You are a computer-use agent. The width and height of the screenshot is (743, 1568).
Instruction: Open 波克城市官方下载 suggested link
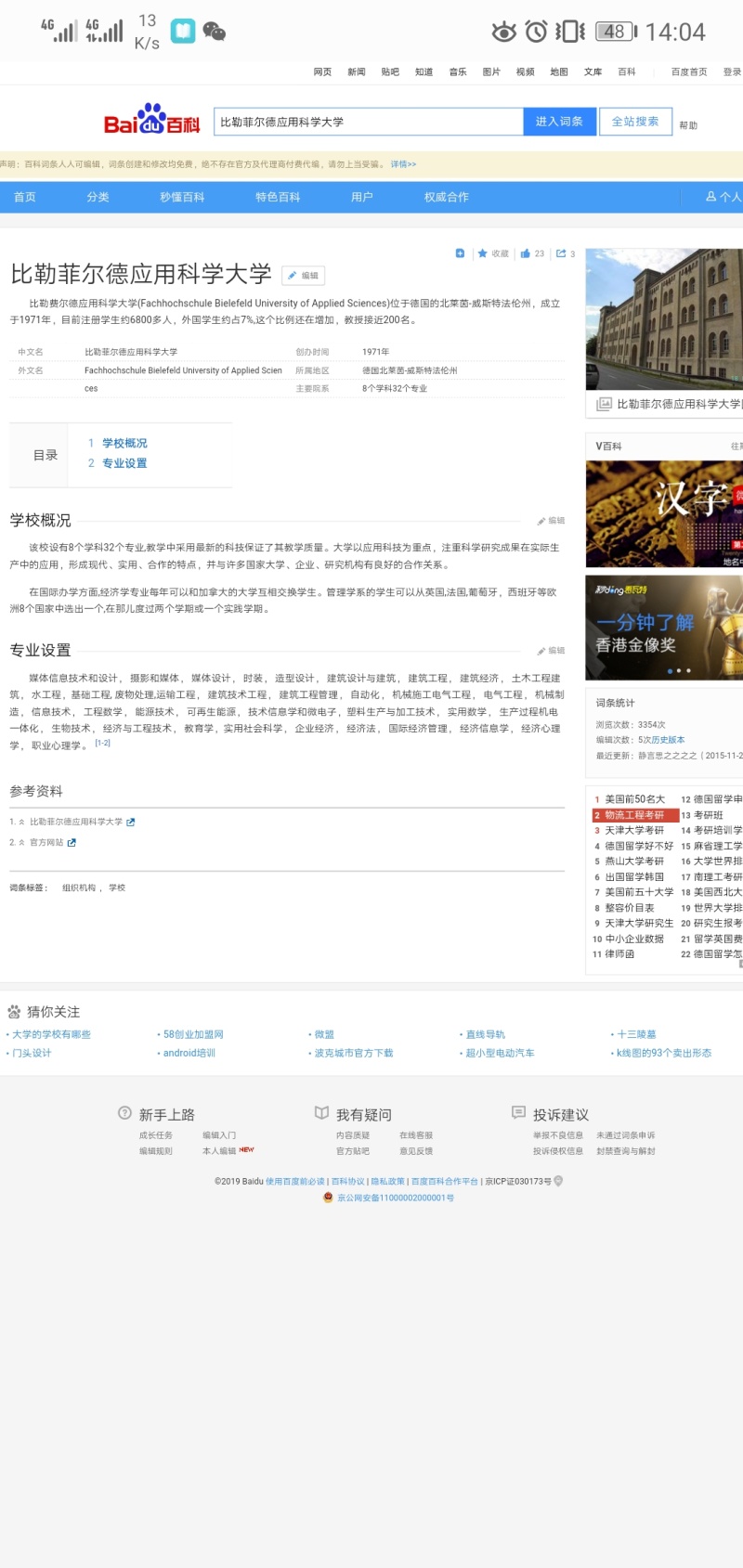click(x=354, y=1053)
